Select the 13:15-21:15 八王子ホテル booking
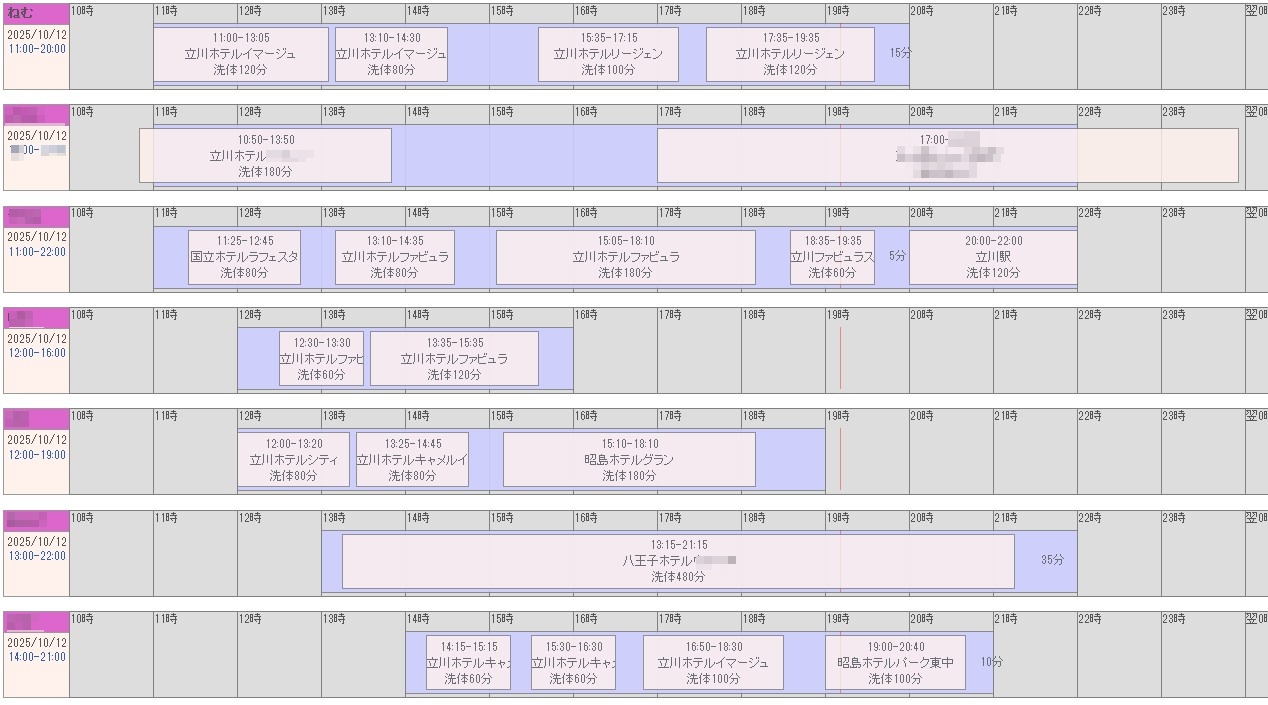The width and height of the screenshot is (1268, 705). [678, 562]
